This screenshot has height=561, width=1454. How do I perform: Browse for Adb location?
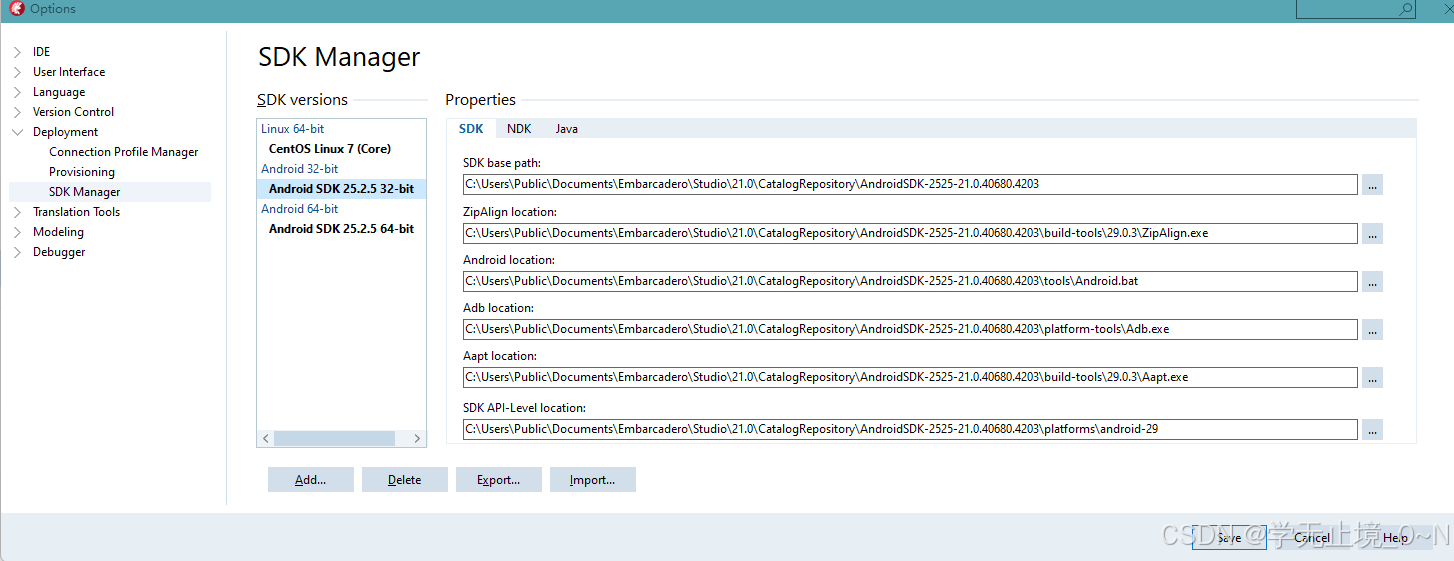[x=1372, y=329]
